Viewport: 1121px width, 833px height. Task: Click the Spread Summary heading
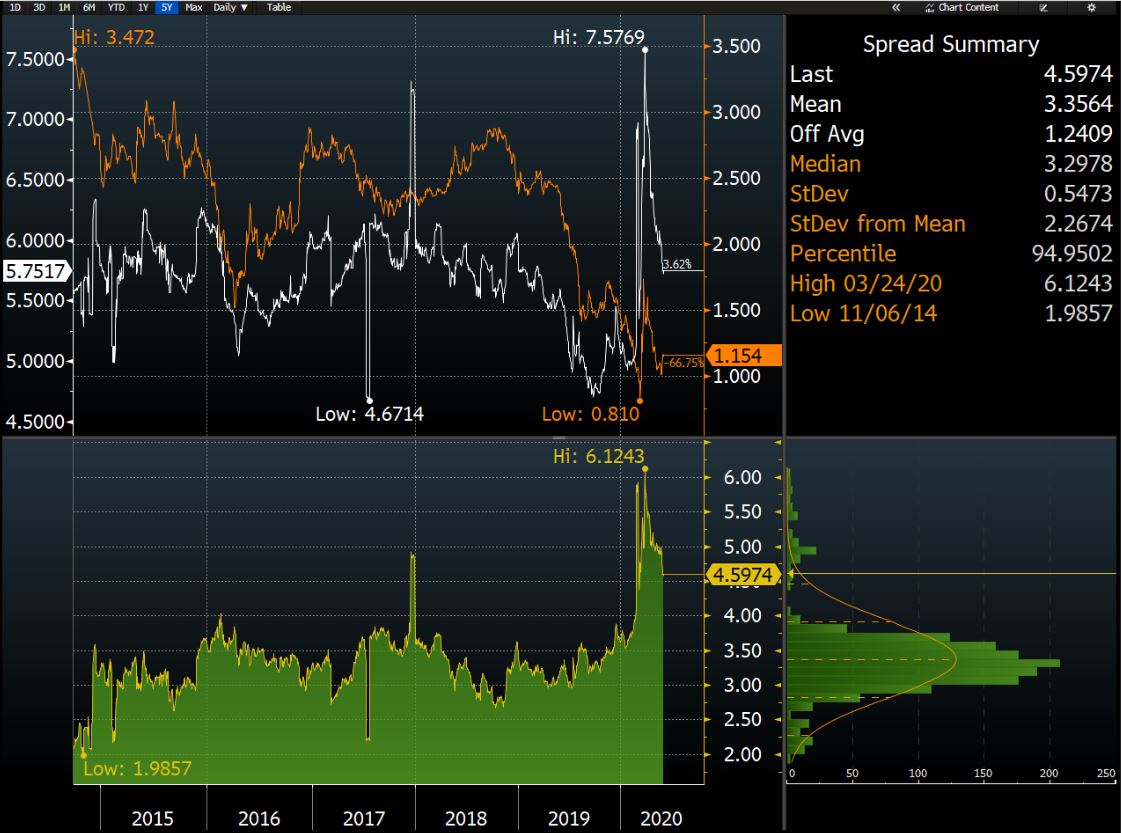click(x=950, y=44)
